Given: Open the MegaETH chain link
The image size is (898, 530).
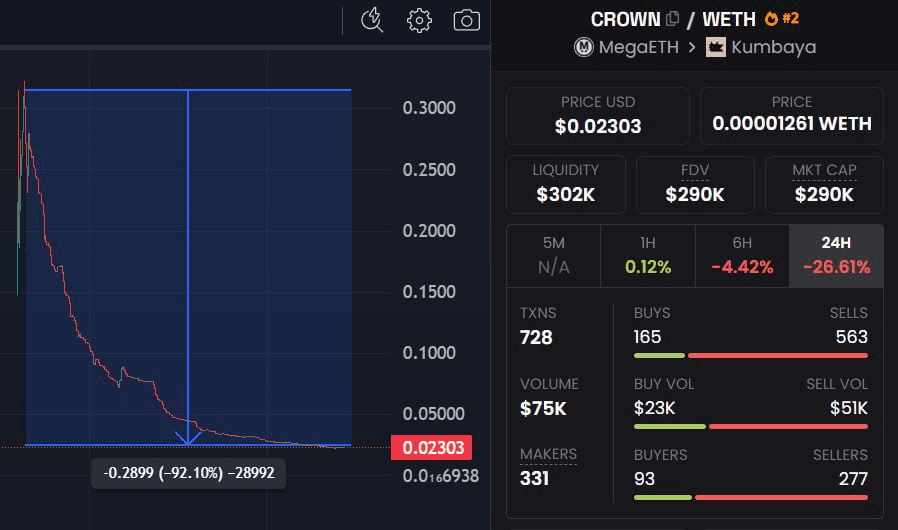Looking at the screenshot, I should [x=638, y=47].
